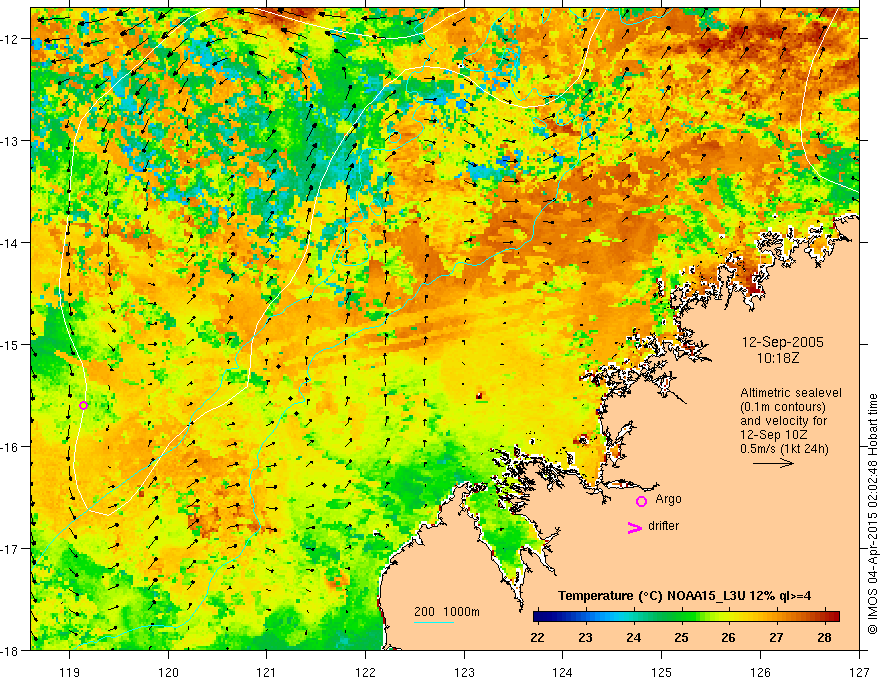This screenshot has width=880, height=680.
Task: Click the longitude axis label "125"
Action: pos(662,672)
